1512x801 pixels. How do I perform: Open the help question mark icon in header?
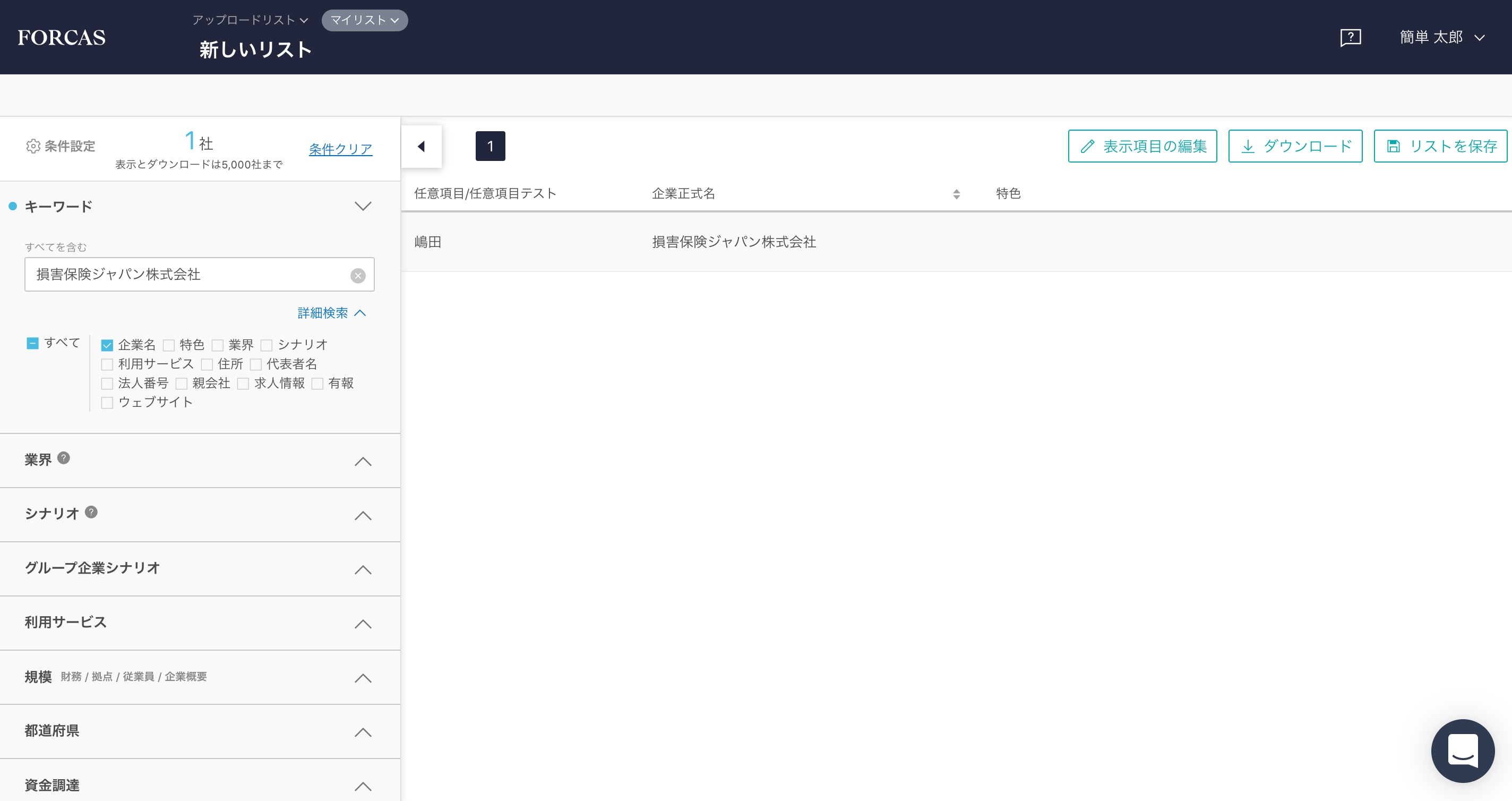coord(1350,38)
